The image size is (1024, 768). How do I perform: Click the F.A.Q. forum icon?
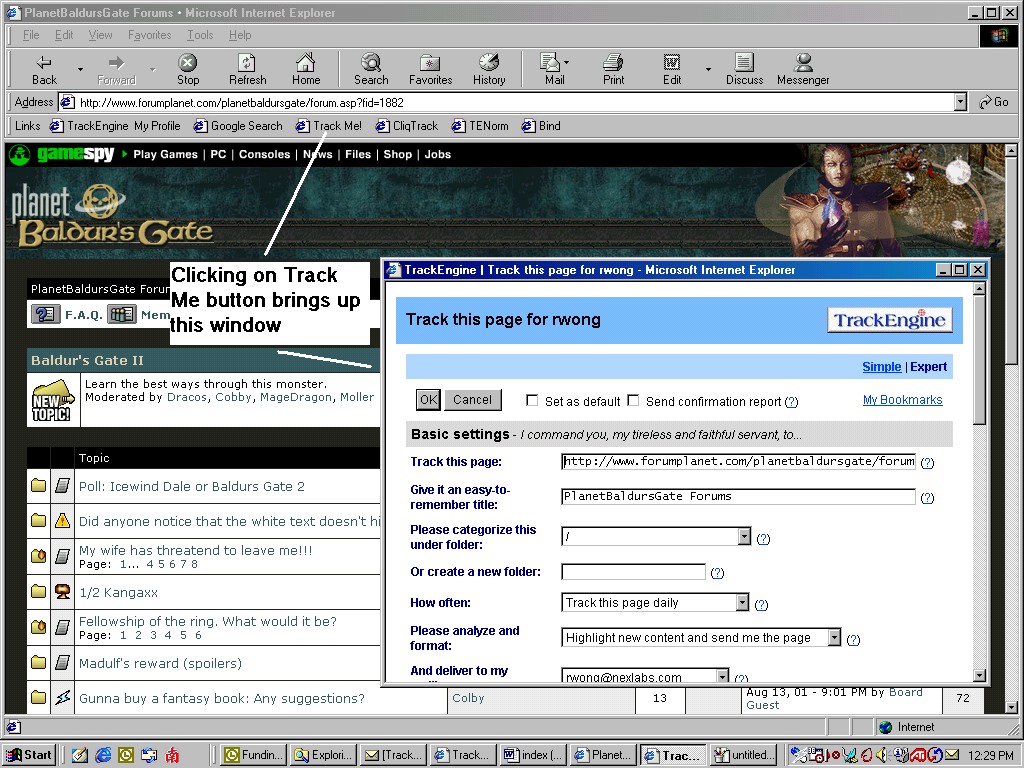[44, 315]
